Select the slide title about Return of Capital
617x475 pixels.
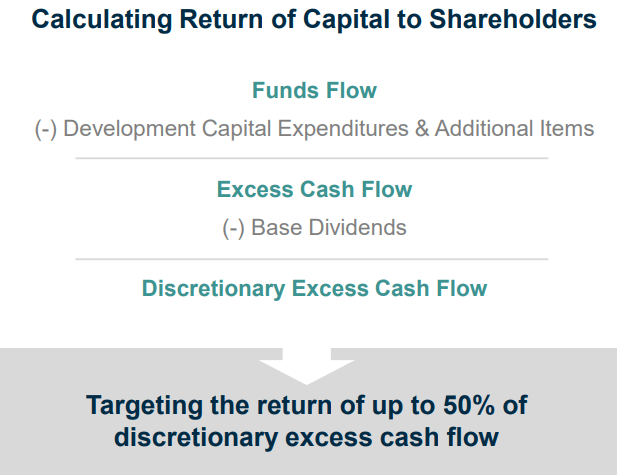[x=314, y=20]
